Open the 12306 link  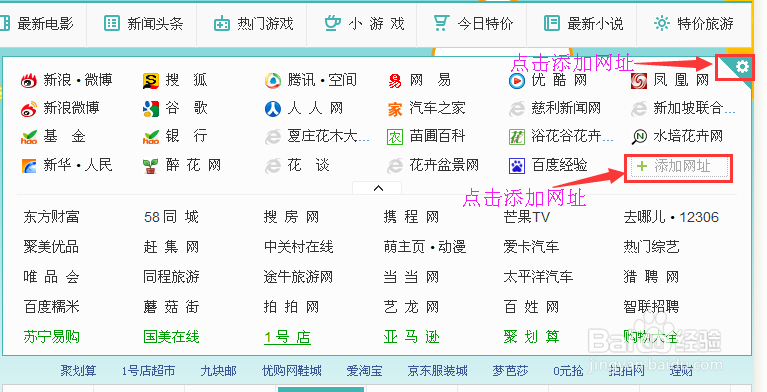[x=699, y=217]
